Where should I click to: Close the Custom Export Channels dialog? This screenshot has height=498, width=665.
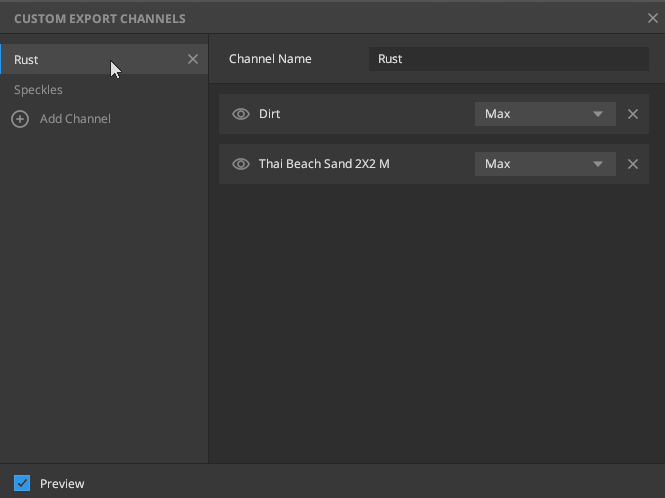[653, 18]
